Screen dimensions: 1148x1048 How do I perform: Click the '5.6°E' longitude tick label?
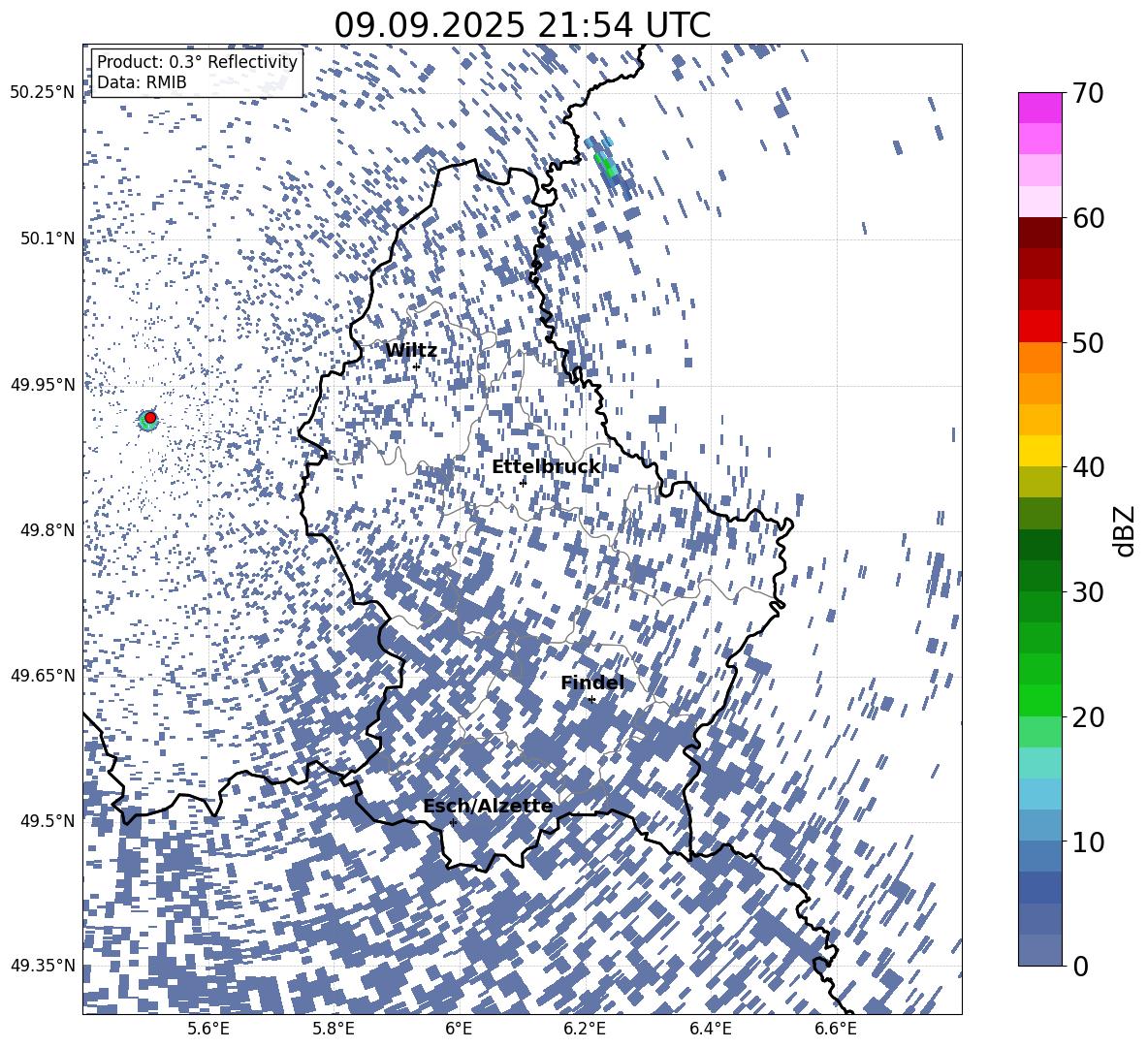coord(208,1029)
